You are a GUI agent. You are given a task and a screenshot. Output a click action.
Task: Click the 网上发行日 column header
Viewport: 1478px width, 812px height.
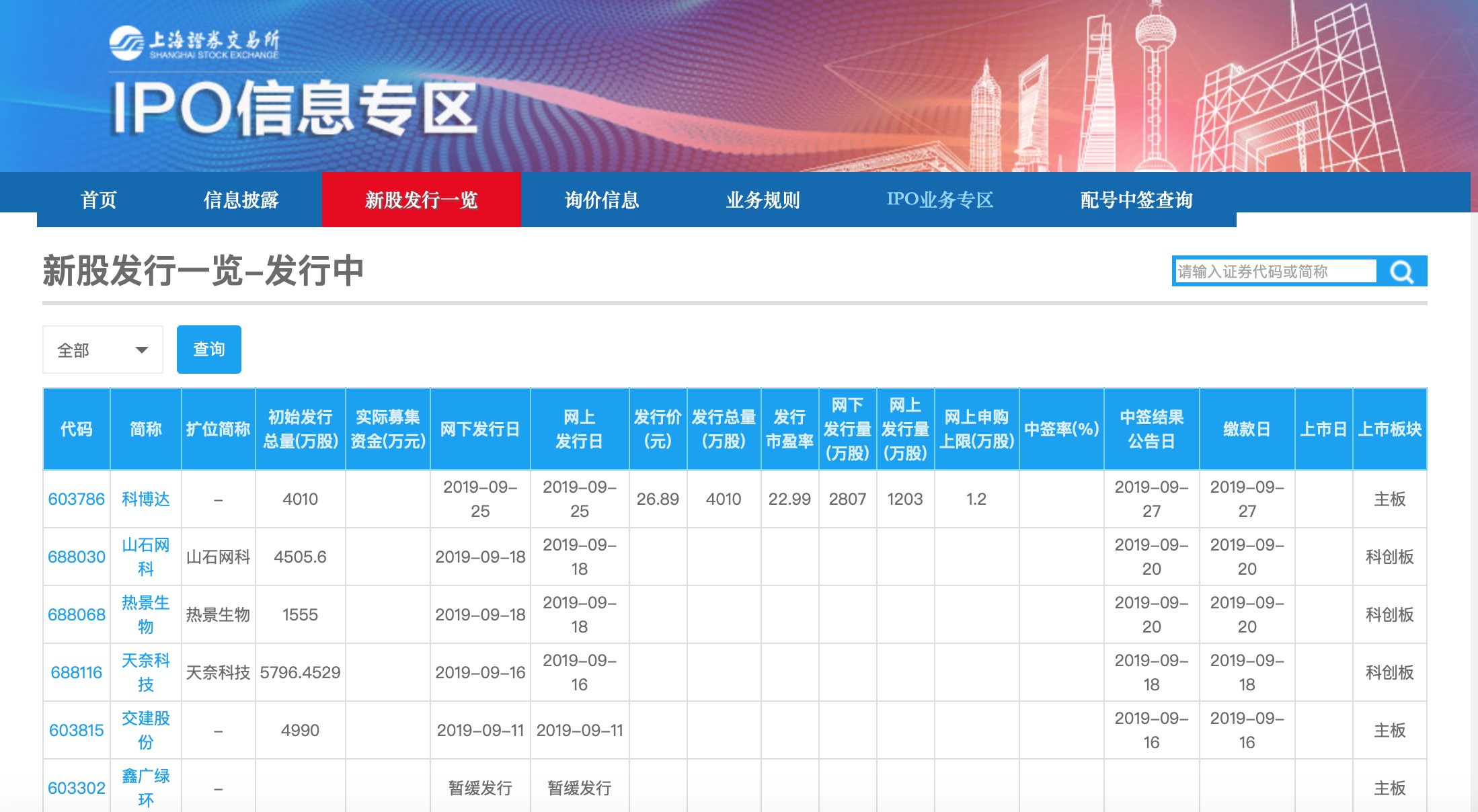pos(580,429)
